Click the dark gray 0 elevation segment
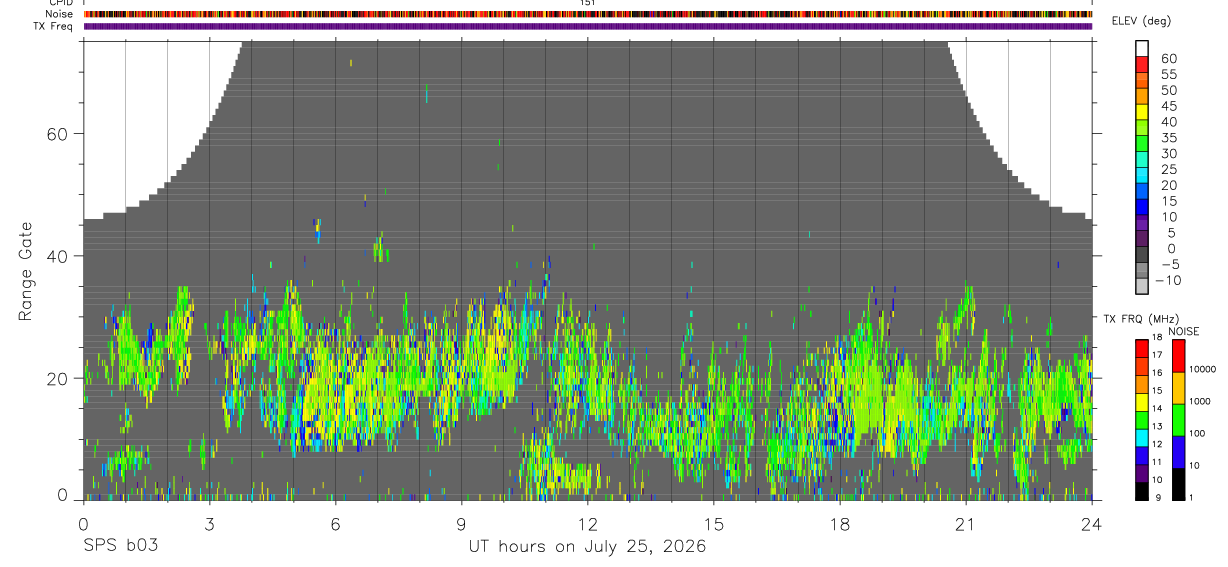This screenshot has height=567, width=1228. (x=1142, y=254)
